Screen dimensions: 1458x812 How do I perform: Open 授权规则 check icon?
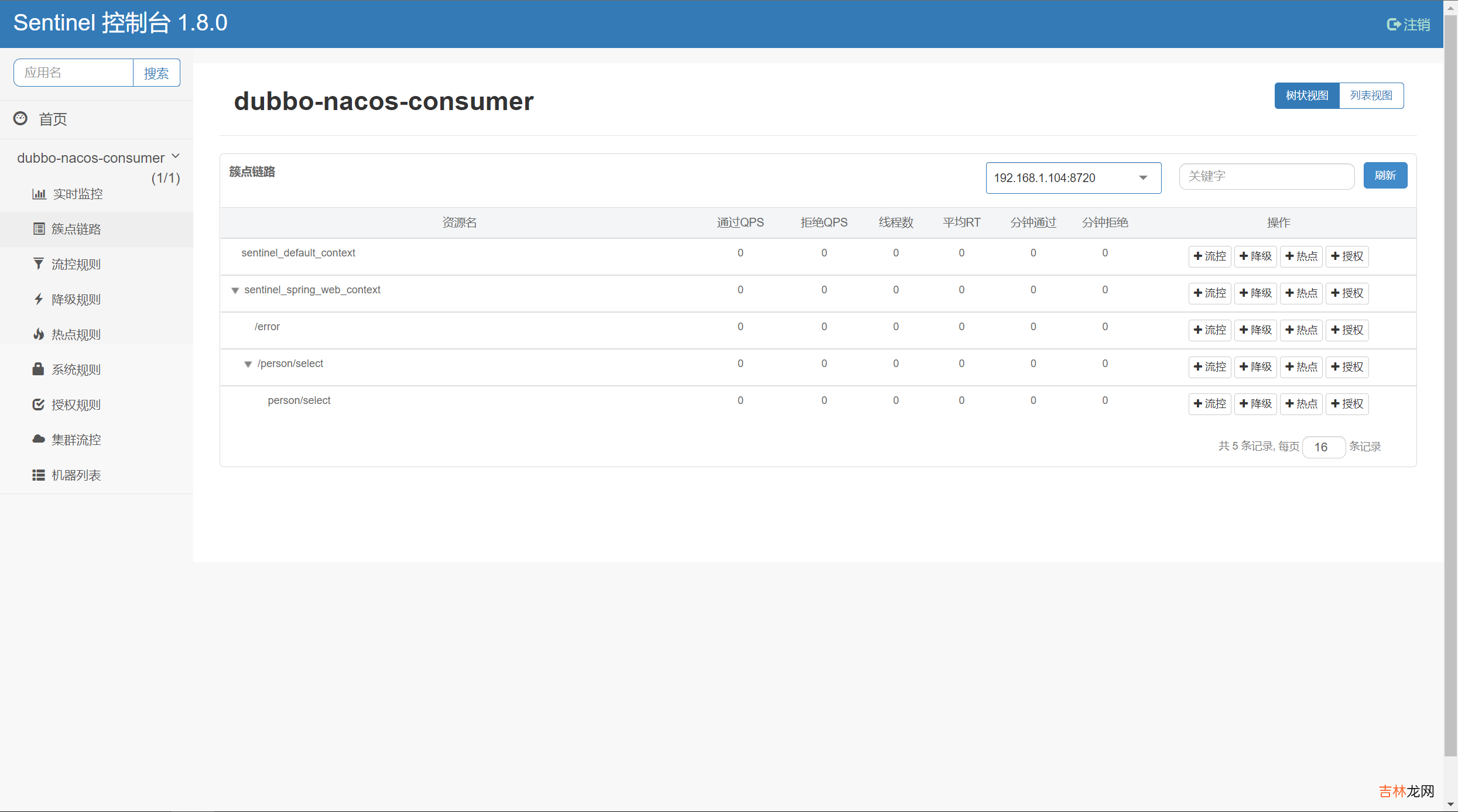coord(39,405)
